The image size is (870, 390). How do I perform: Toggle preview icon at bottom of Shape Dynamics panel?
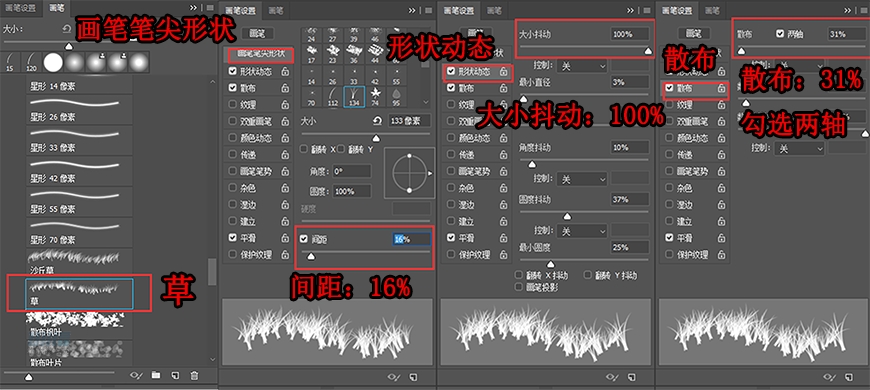point(612,378)
